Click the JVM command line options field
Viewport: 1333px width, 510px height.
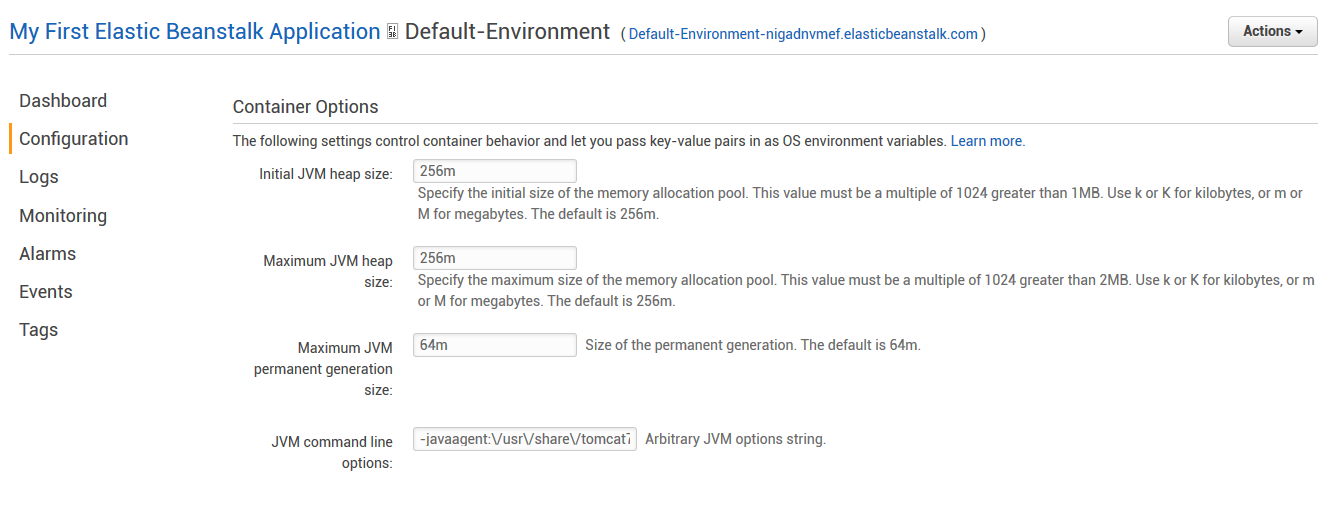[x=525, y=439]
